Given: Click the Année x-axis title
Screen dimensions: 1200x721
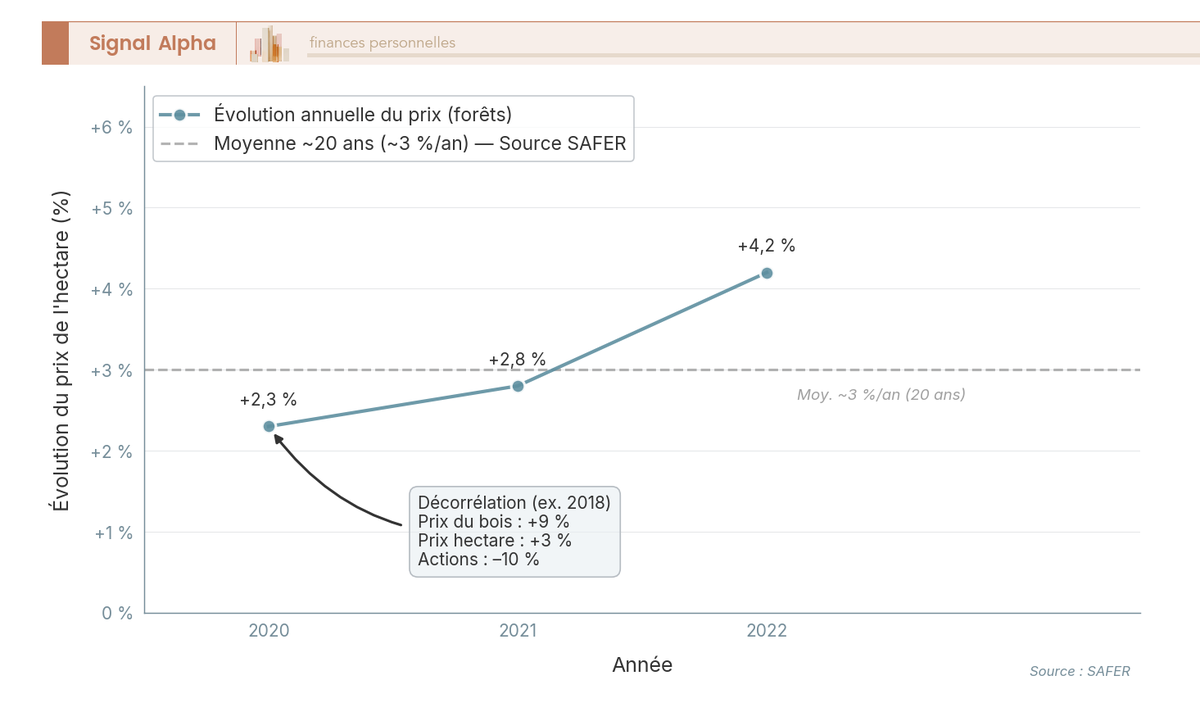Looking at the screenshot, I should (642, 665).
